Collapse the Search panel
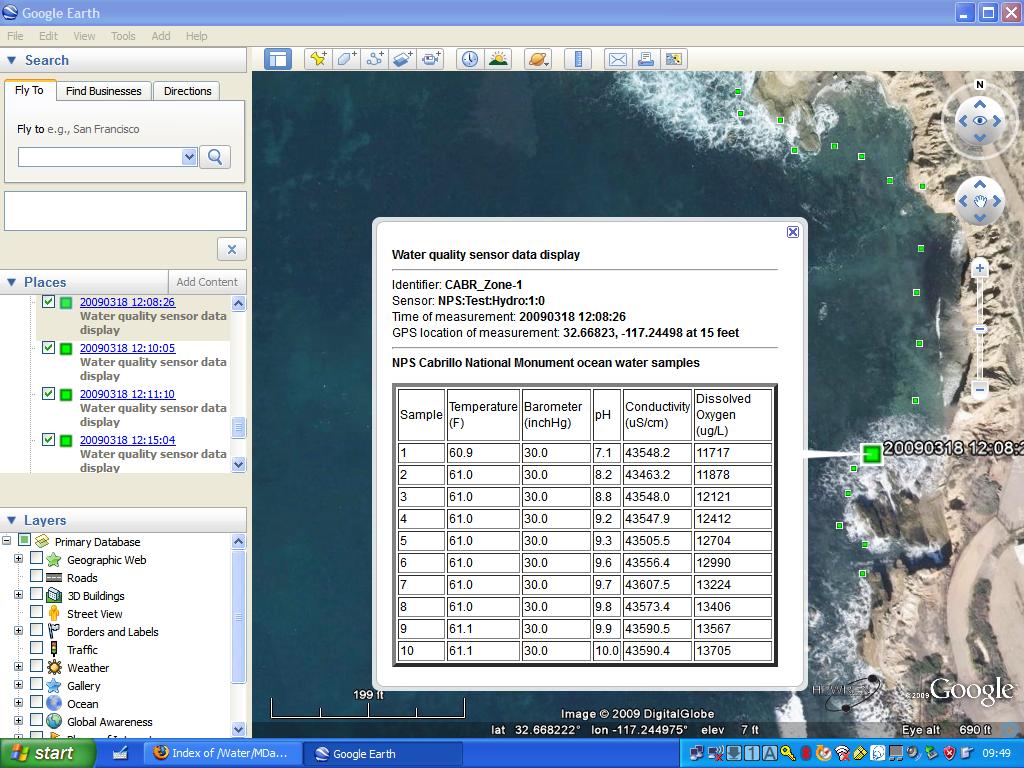The image size is (1024, 768). pyautogui.click(x=11, y=60)
